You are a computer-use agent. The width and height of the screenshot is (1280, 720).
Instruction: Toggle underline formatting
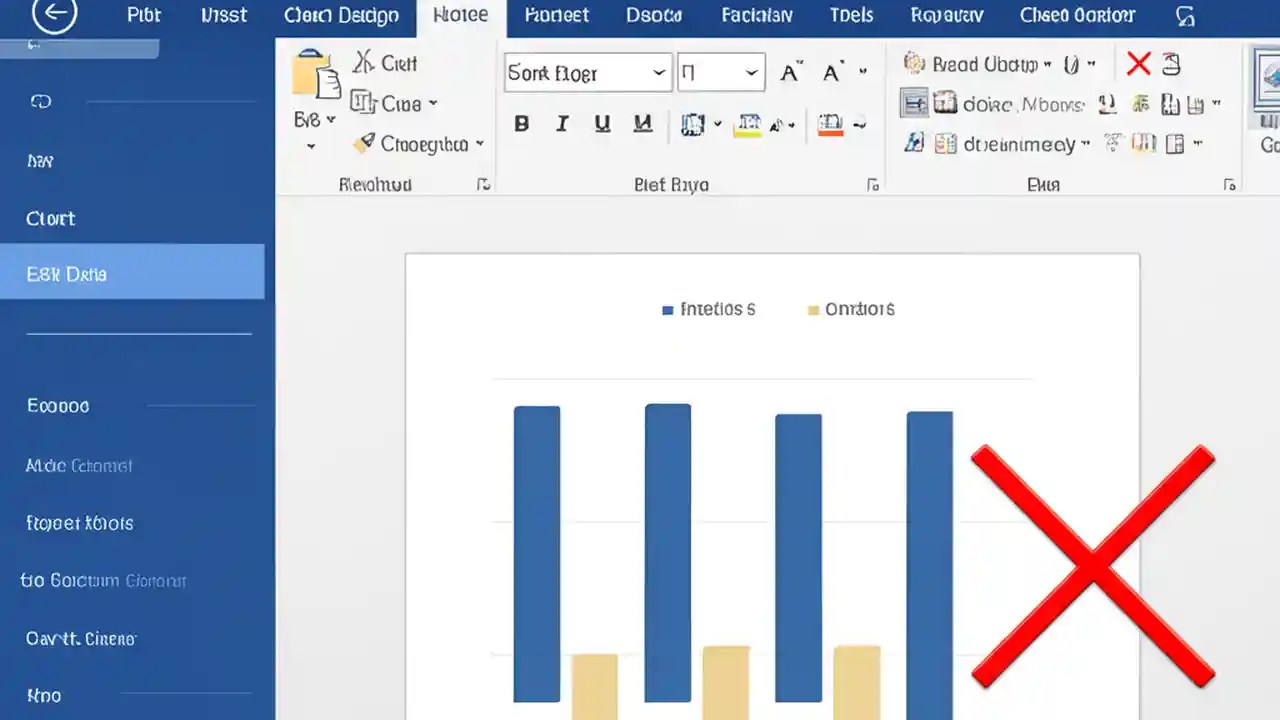point(601,123)
